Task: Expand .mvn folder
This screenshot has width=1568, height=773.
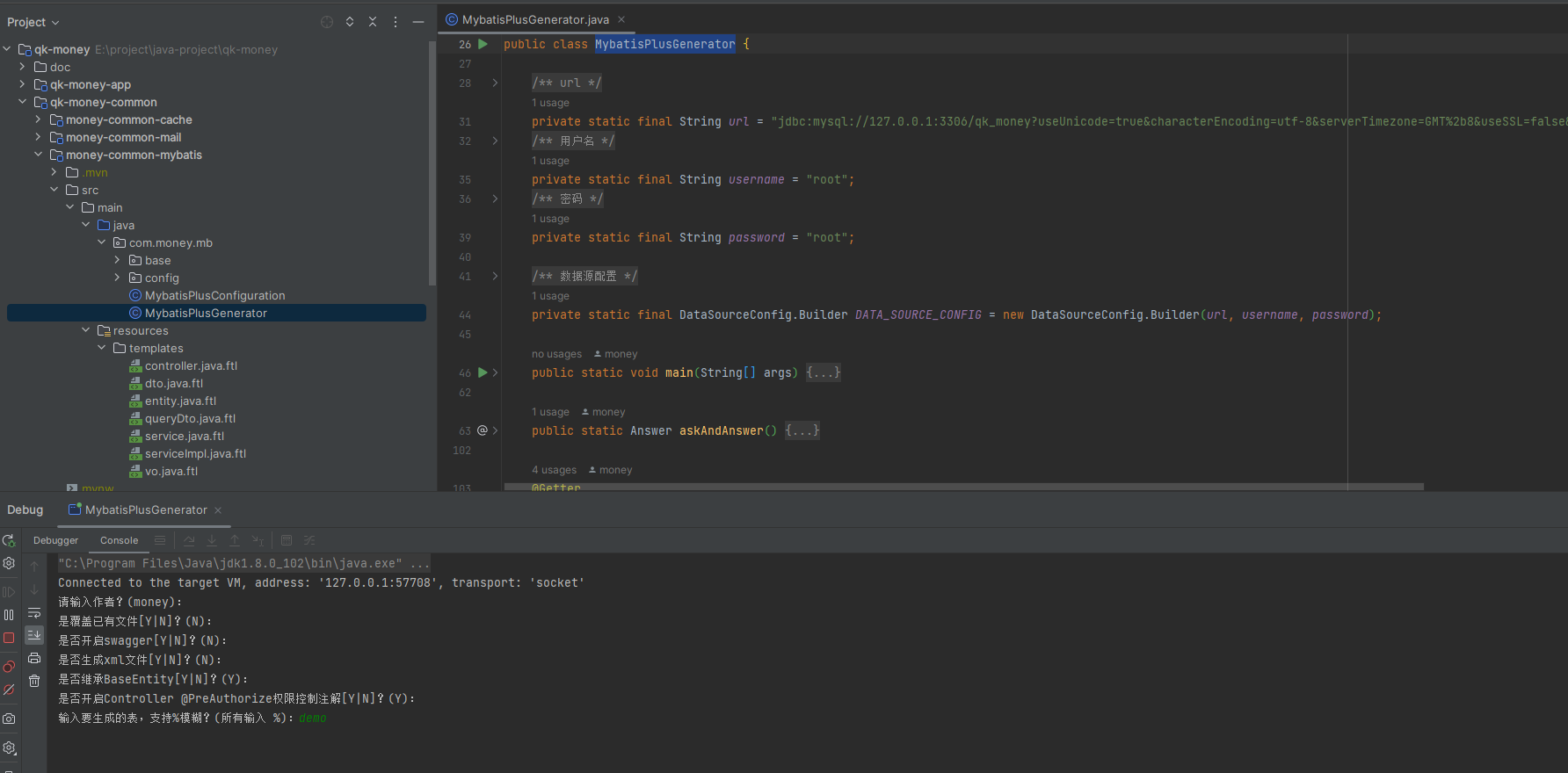Action: (x=54, y=172)
